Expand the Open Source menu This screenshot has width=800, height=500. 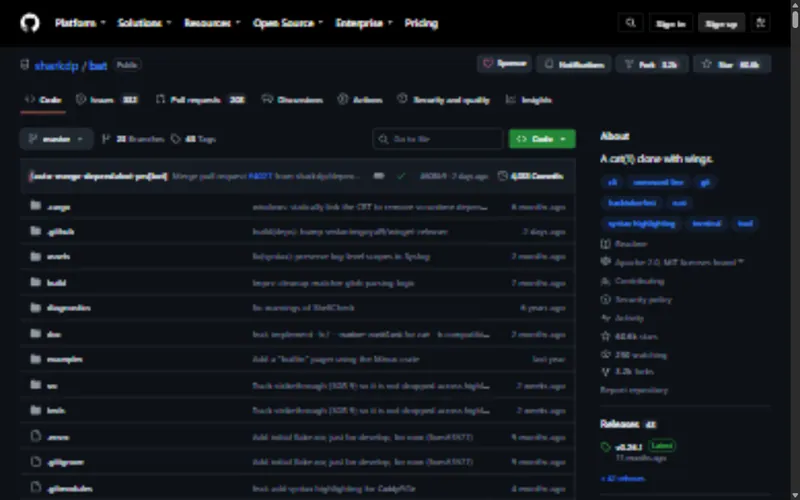(288, 23)
